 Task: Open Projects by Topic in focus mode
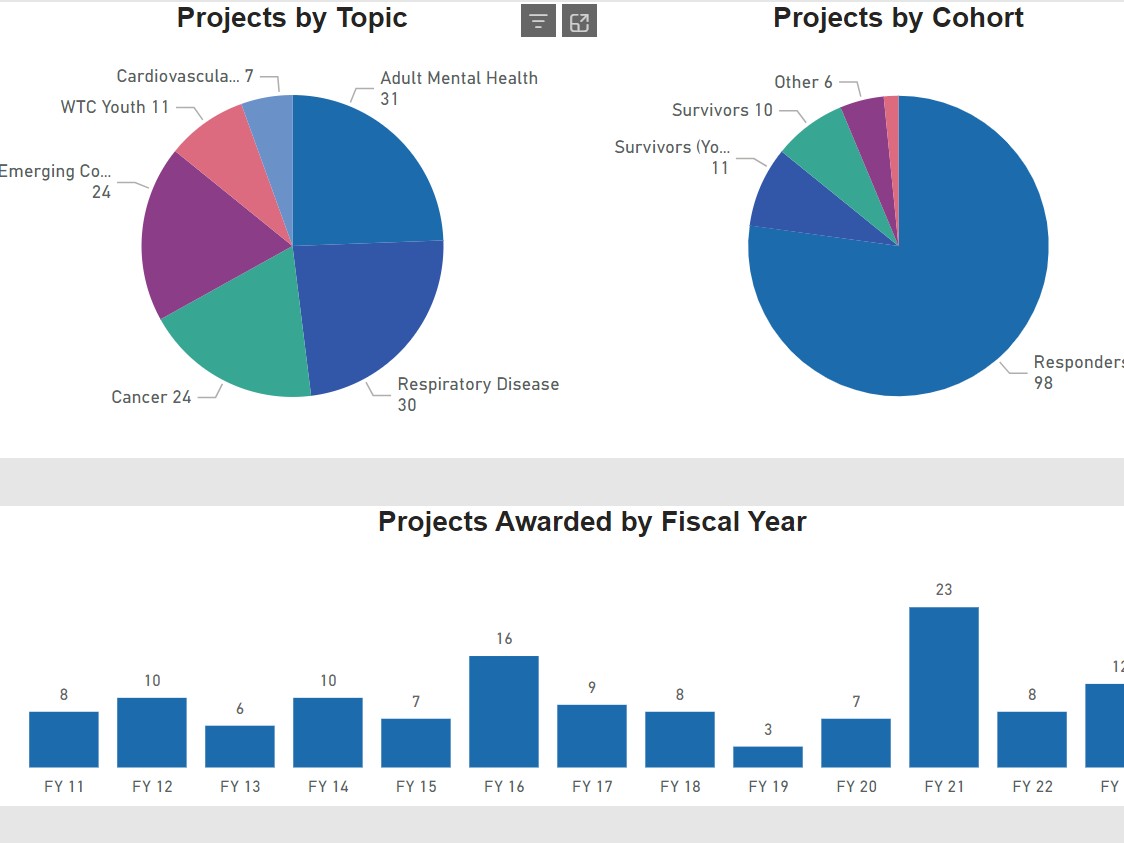(x=578, y=20)
